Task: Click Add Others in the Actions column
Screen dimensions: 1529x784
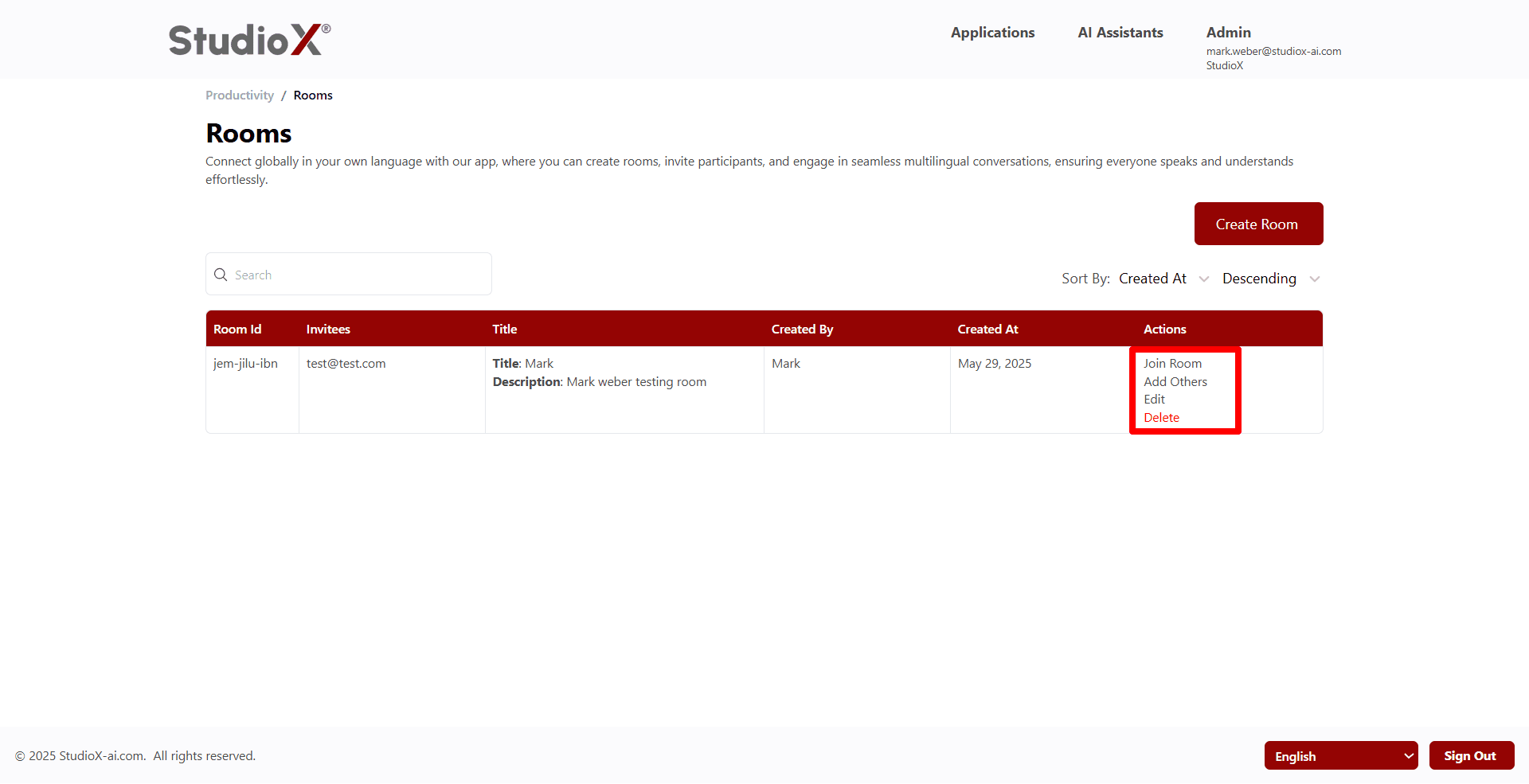Action: tap(1175, 382)
